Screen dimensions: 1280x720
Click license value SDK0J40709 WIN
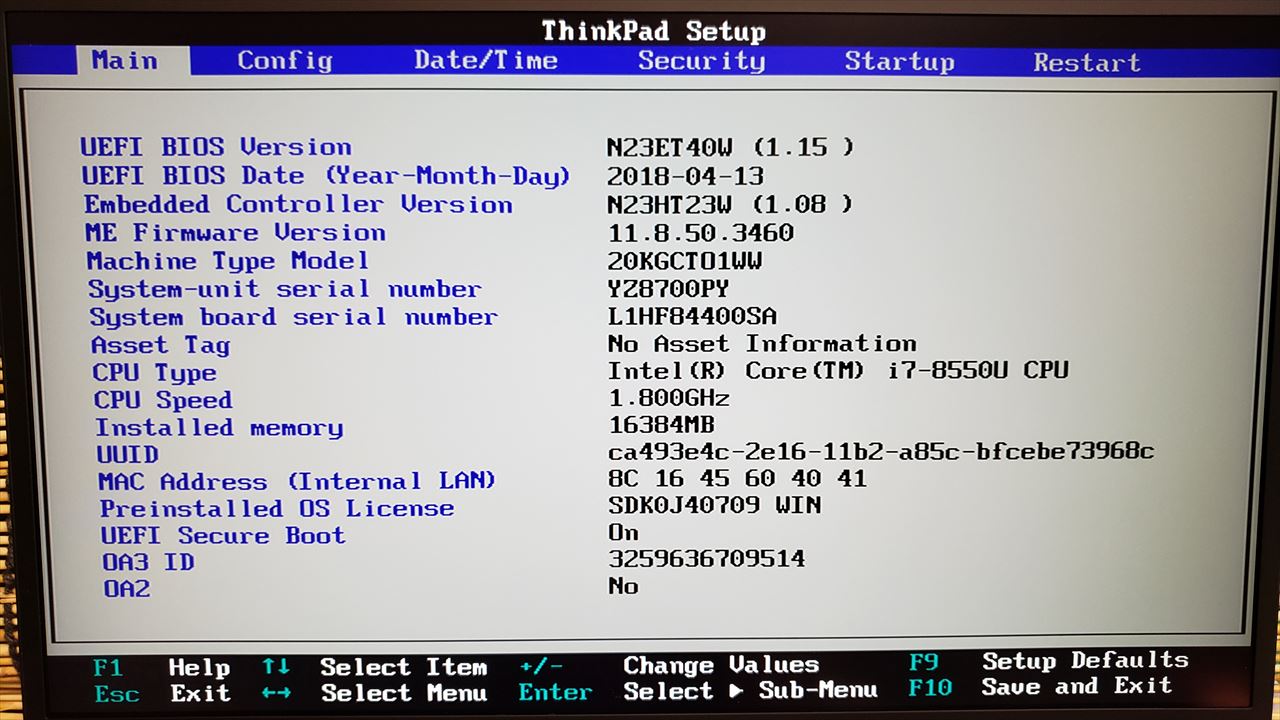point(714,505)
